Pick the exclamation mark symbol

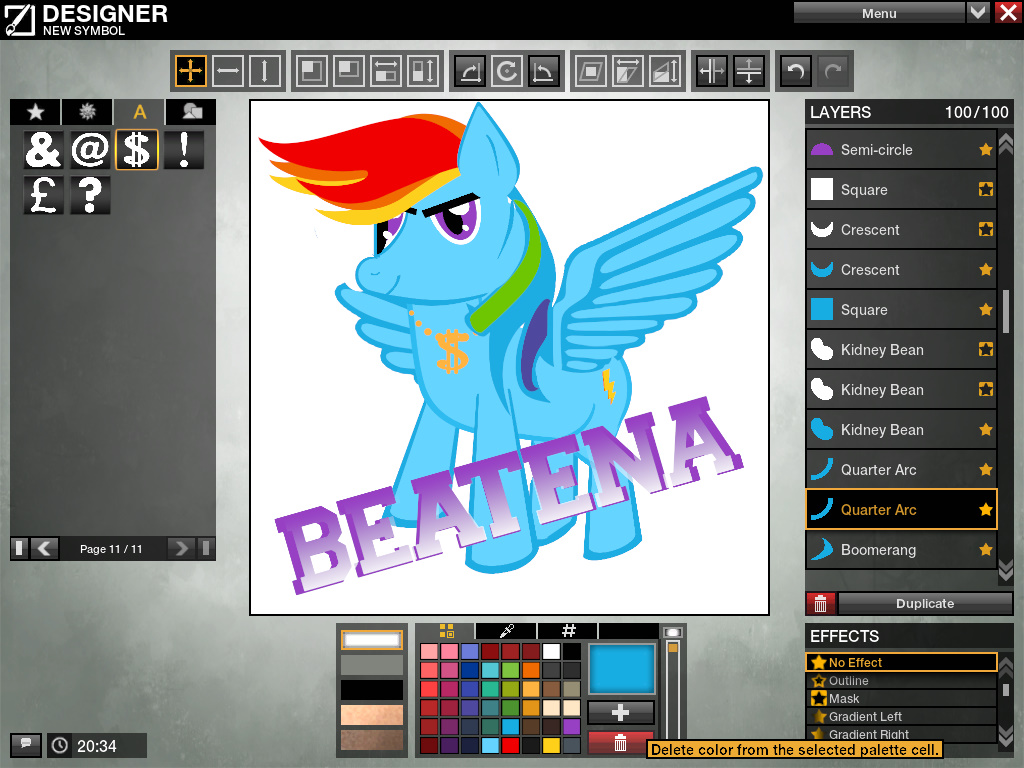click(x=184, y=150)
